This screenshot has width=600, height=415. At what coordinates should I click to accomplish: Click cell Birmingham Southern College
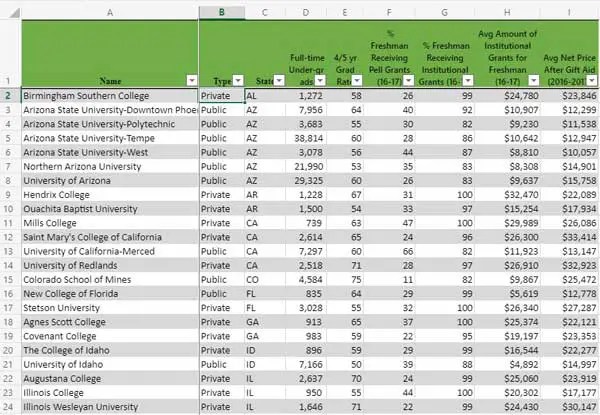click(x=110, y=96)
